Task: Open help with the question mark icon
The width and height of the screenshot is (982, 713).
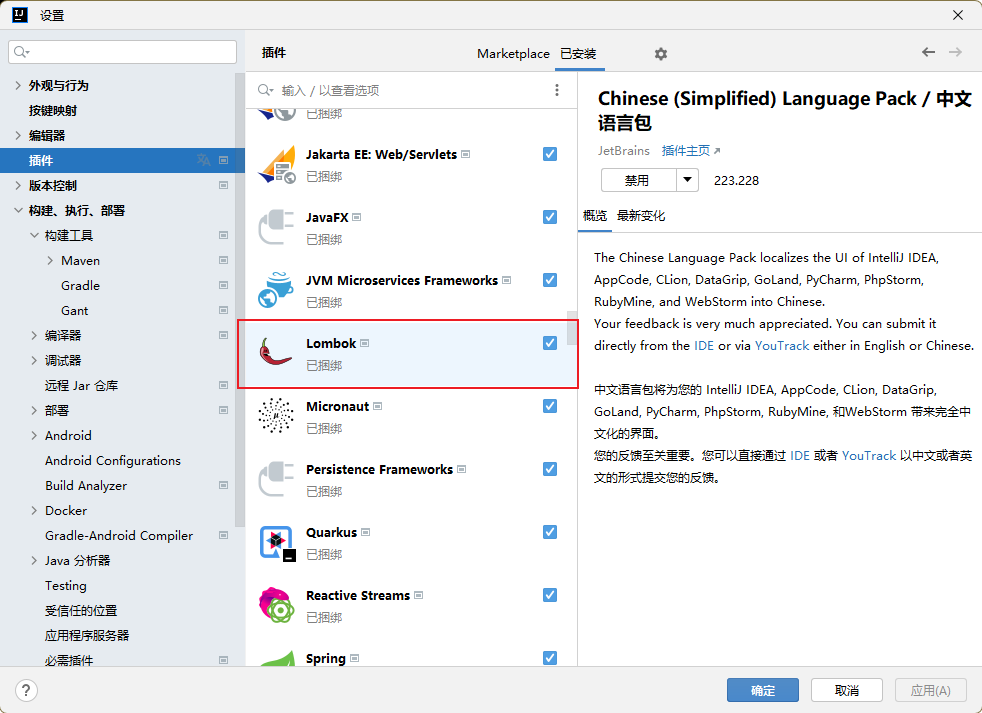Action: coord(26,690)
